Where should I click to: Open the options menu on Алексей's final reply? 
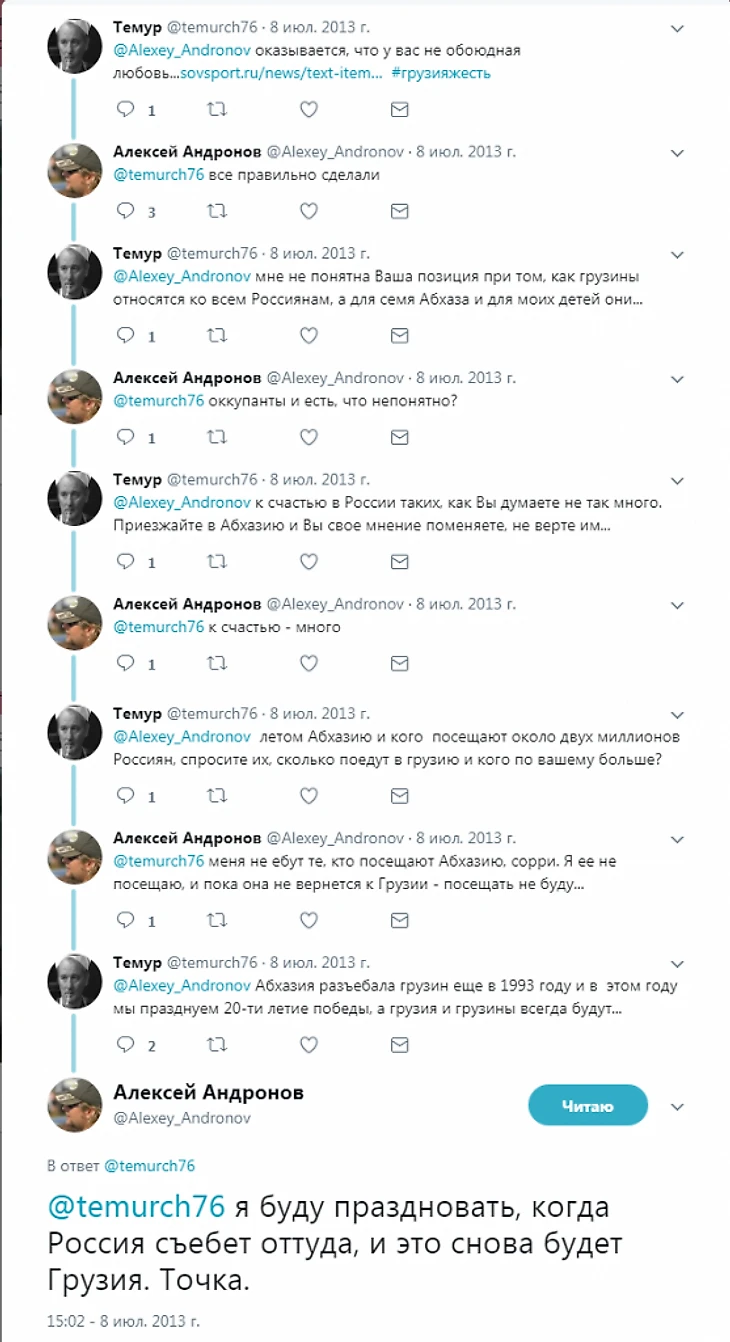point(677,1108)
